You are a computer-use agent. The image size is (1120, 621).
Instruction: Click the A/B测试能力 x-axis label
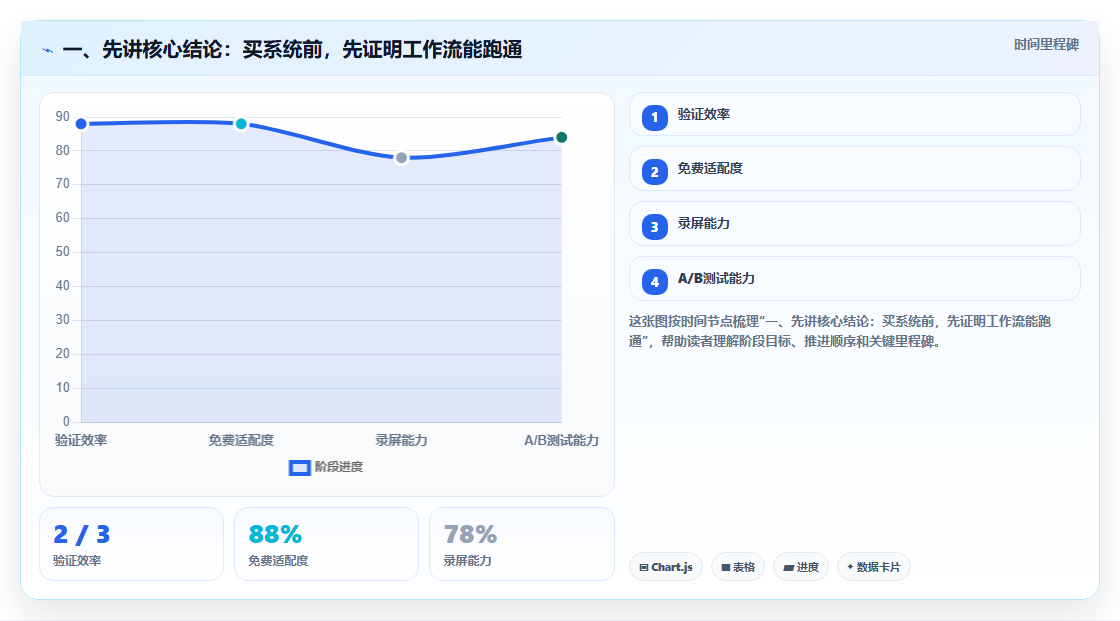click(x=561, y=441)
